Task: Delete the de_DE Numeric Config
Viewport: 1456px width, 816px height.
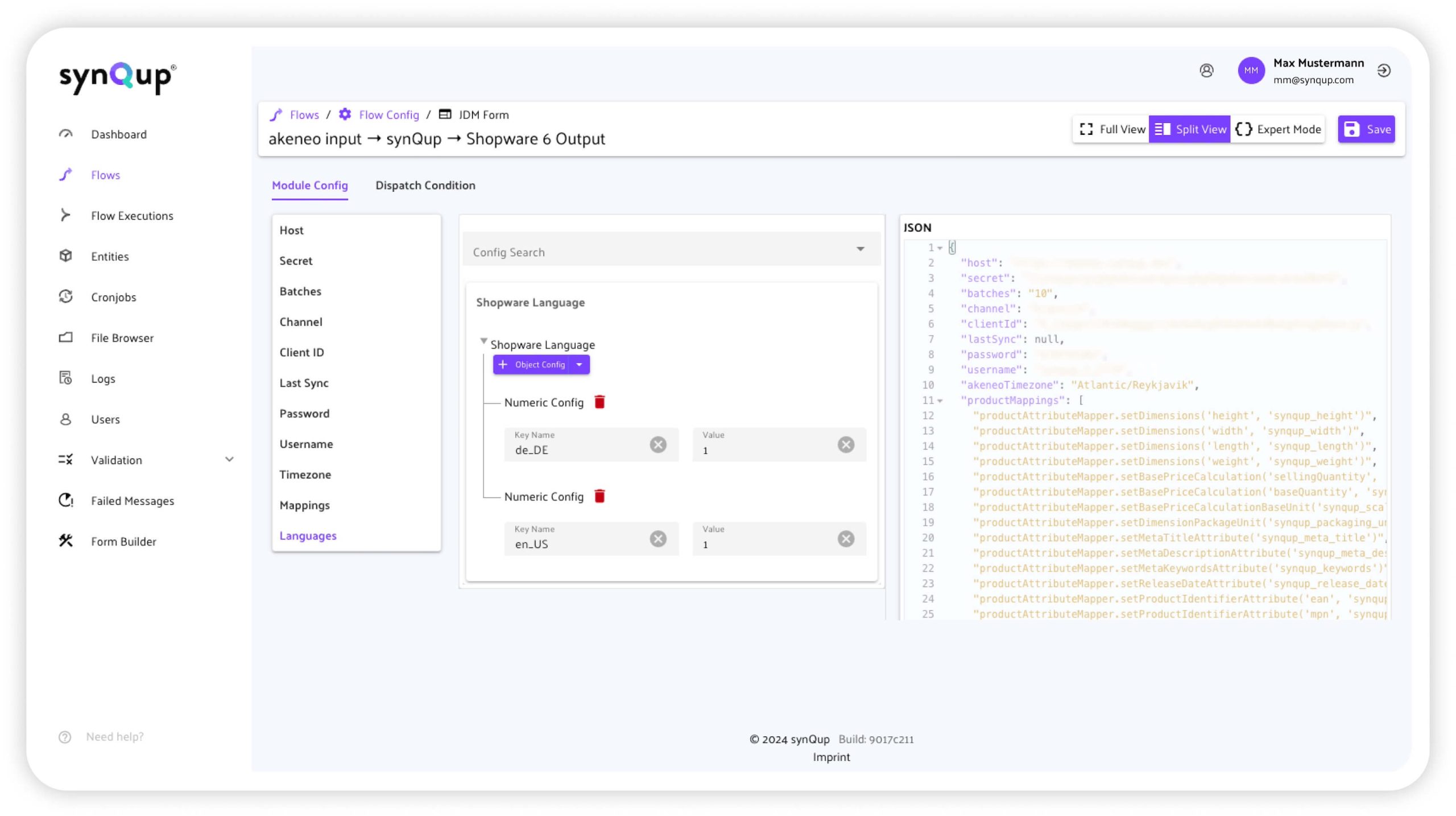Action: [x=599, y=402]
